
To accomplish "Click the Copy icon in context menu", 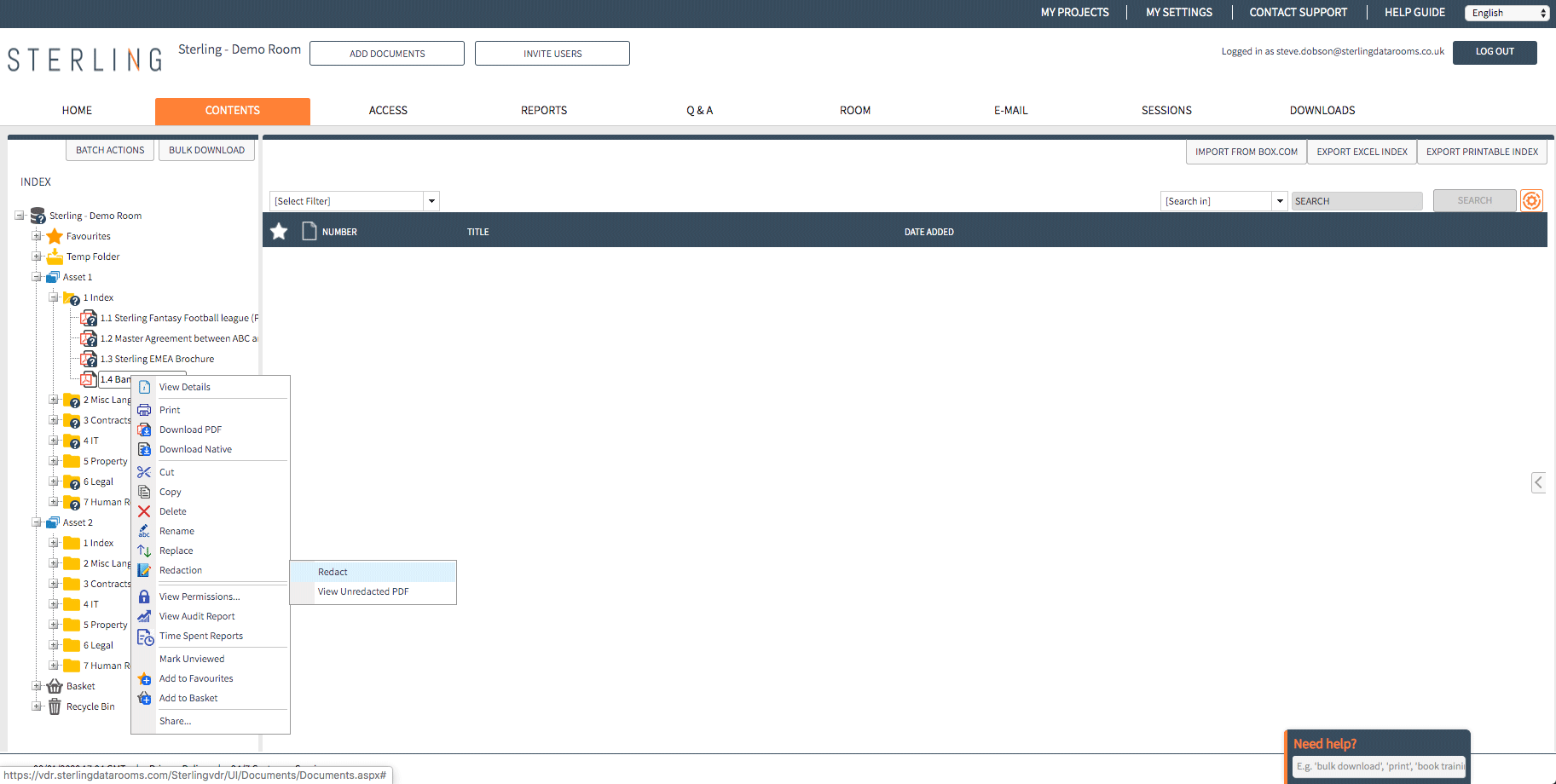I will pyautogui.click(x=144, y=492).
